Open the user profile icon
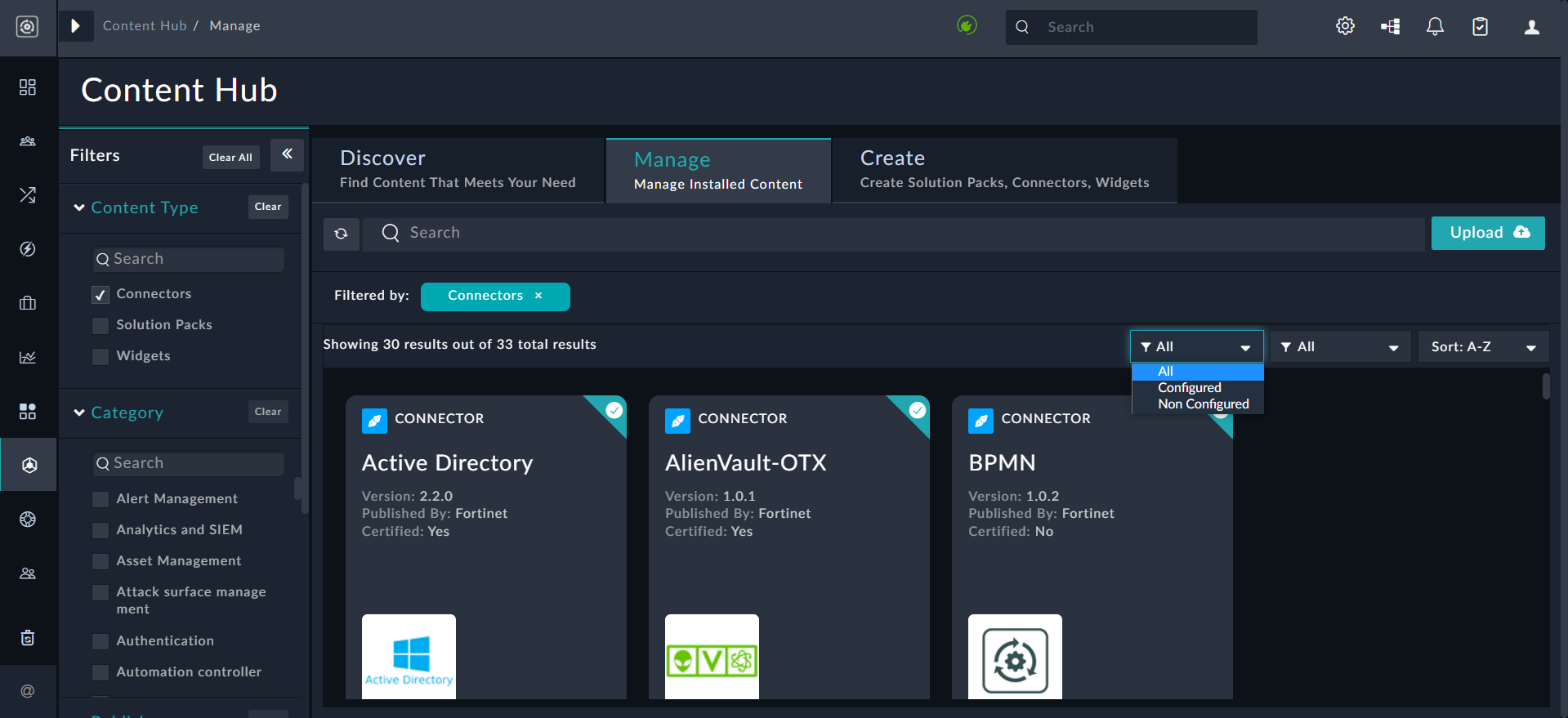This screenshot has width=1568, height=718. click(x=1532, y=27)
